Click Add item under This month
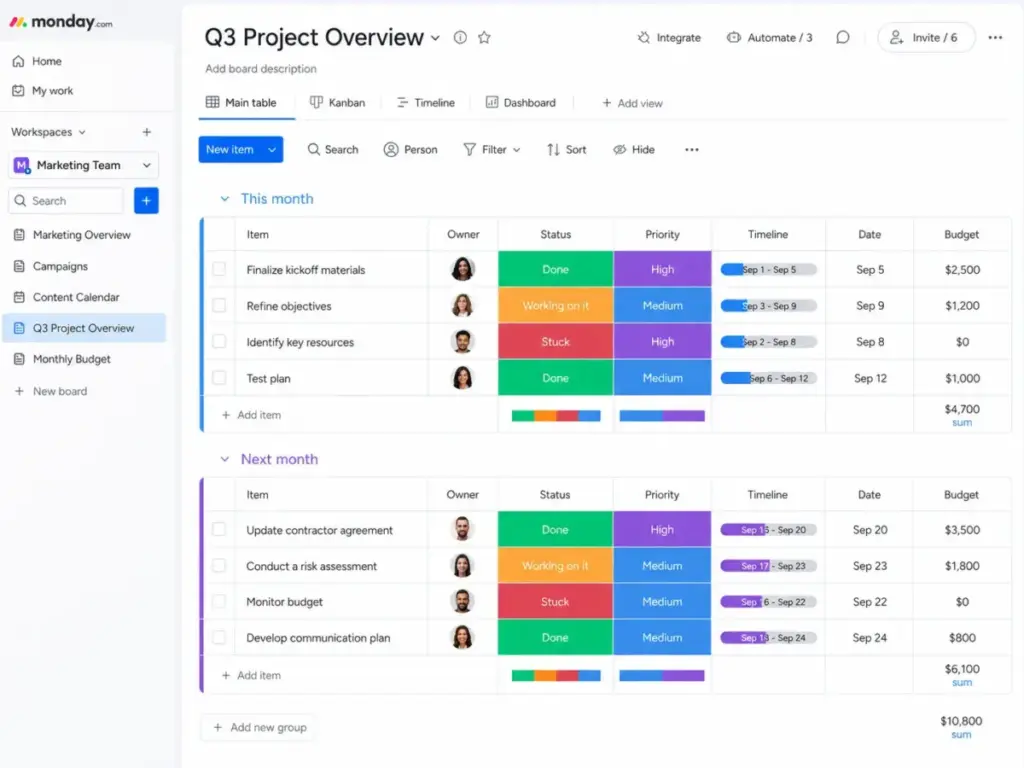The image size is (1024, 768). click(251, 415)
